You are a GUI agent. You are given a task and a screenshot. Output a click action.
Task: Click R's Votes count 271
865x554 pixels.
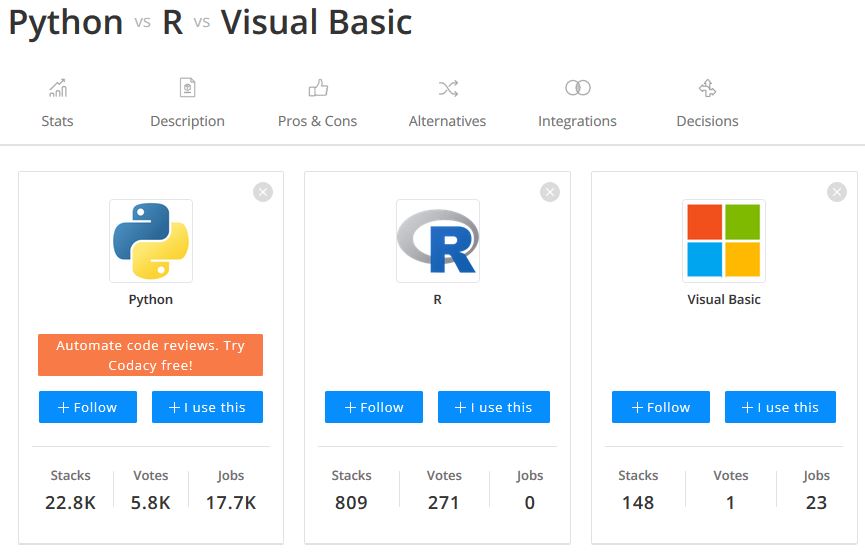click(x=444, y=503)
